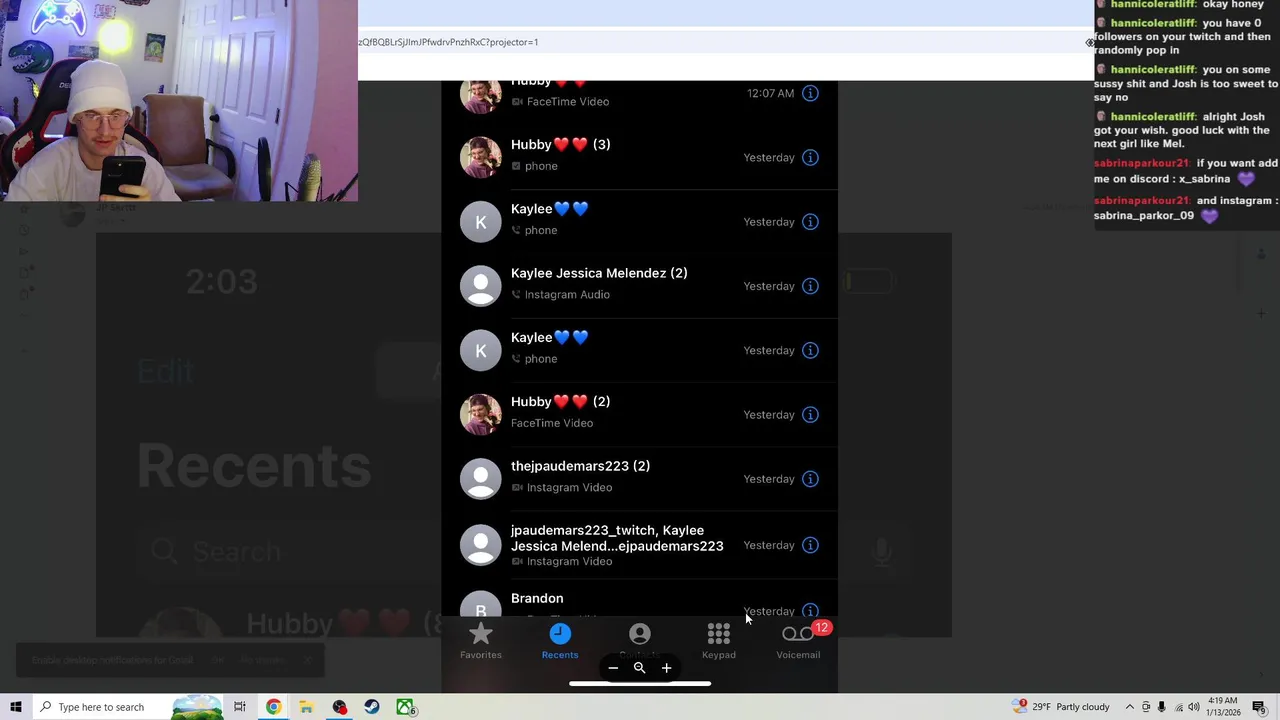
Task: Select the Hubby (2) FaceTime entry
Action: click(x=639, y=414)
